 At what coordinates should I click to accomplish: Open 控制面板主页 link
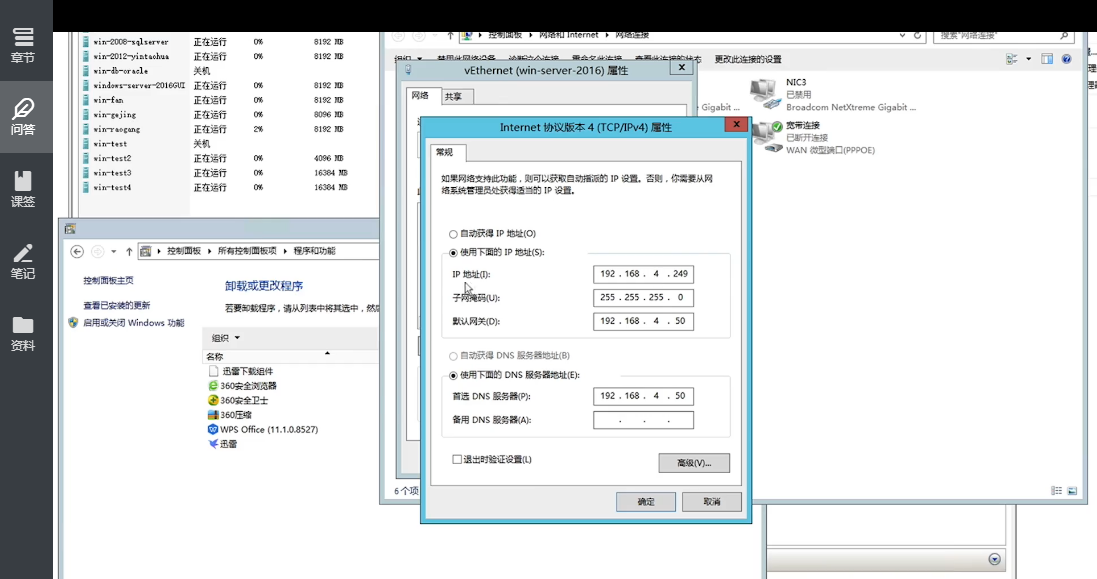pyautogui.click(x=108, y=280)
